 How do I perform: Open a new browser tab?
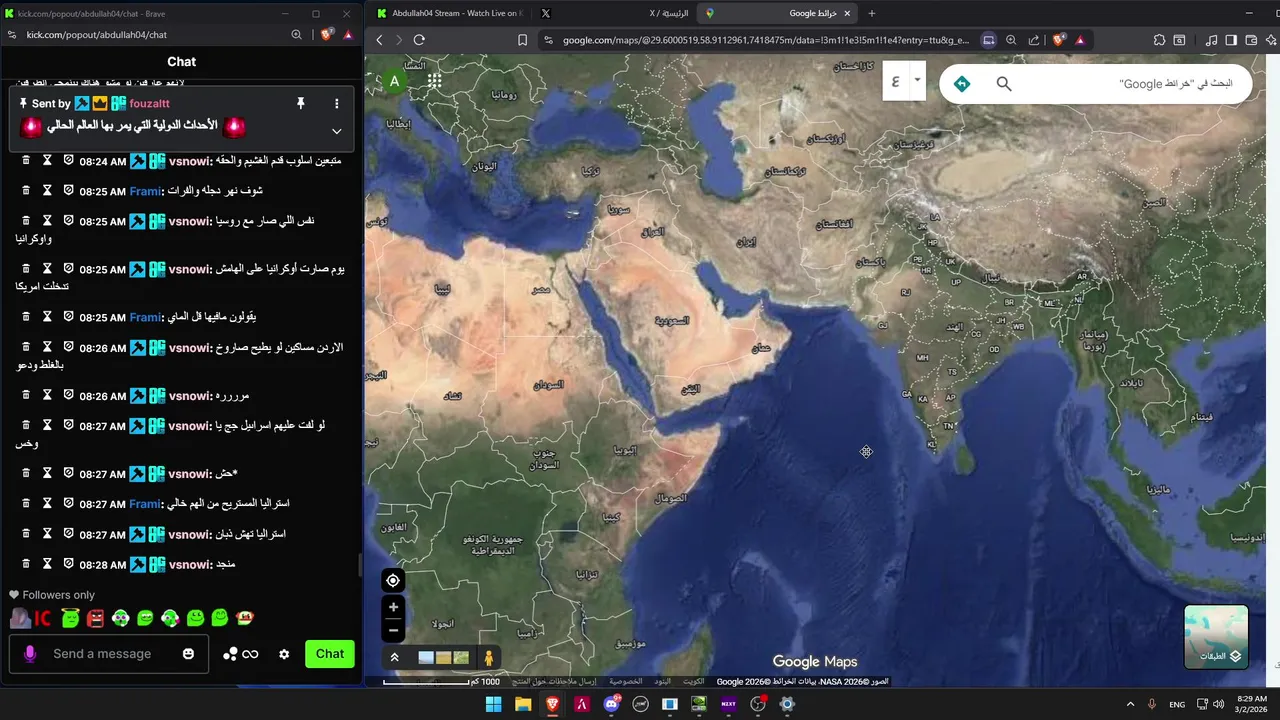pyautogui.click(x=872, y=13)
